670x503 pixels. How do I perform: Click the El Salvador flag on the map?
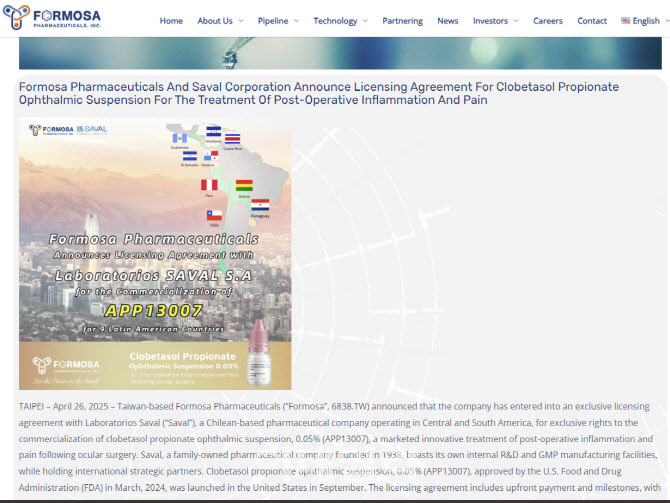tap(190, 156)
